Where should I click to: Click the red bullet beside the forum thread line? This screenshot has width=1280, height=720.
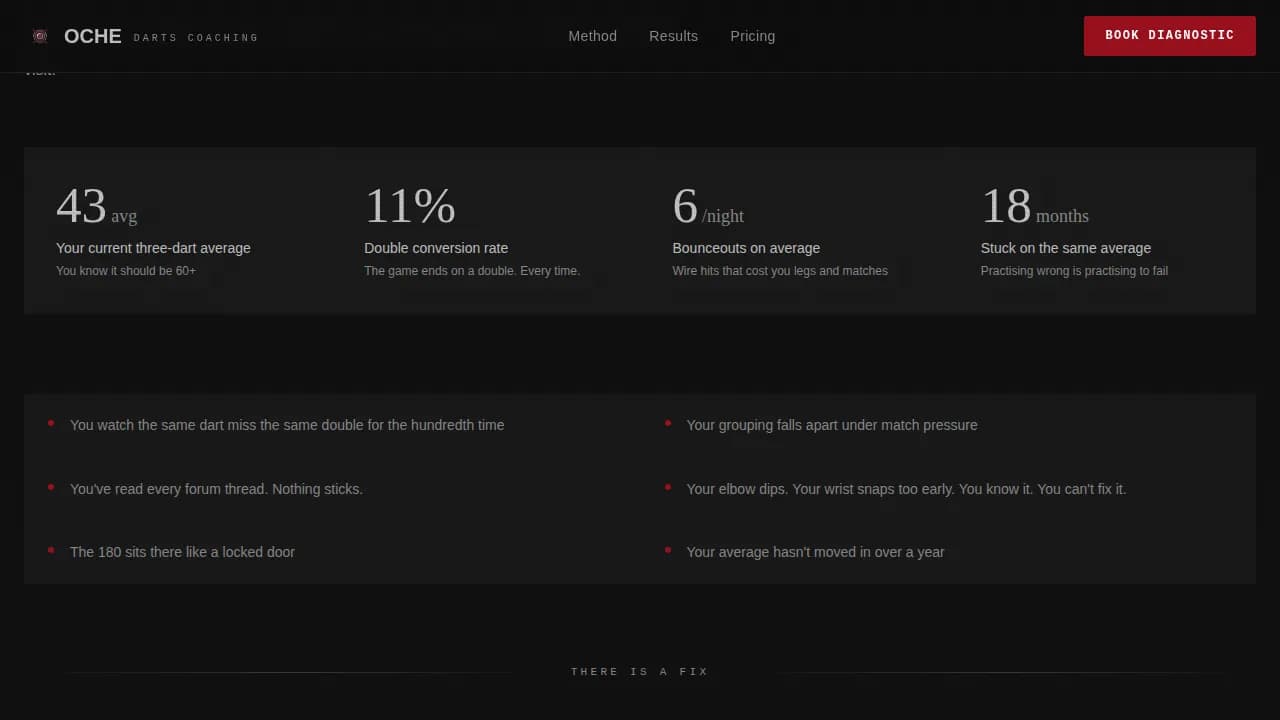coord(51,487)
